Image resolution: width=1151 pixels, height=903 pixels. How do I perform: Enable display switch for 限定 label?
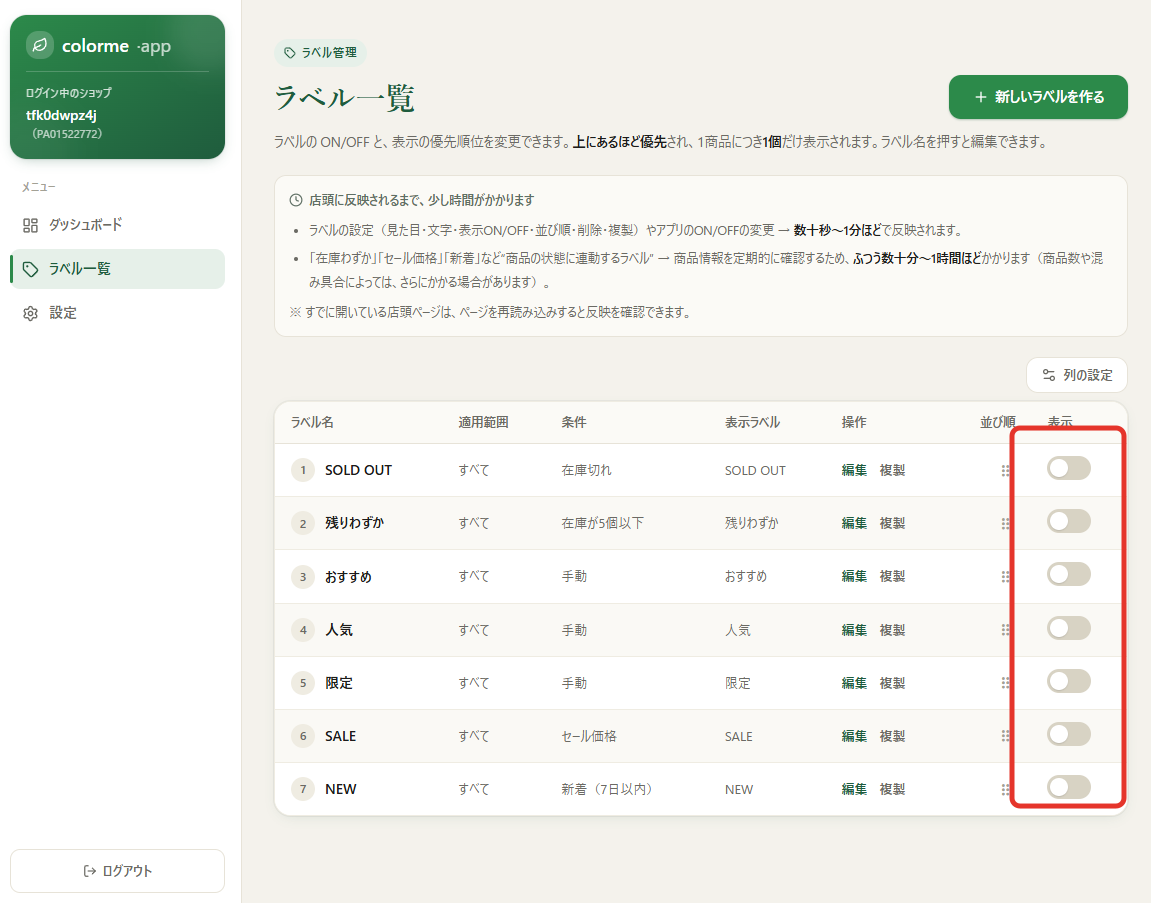tap(1068, 681)
